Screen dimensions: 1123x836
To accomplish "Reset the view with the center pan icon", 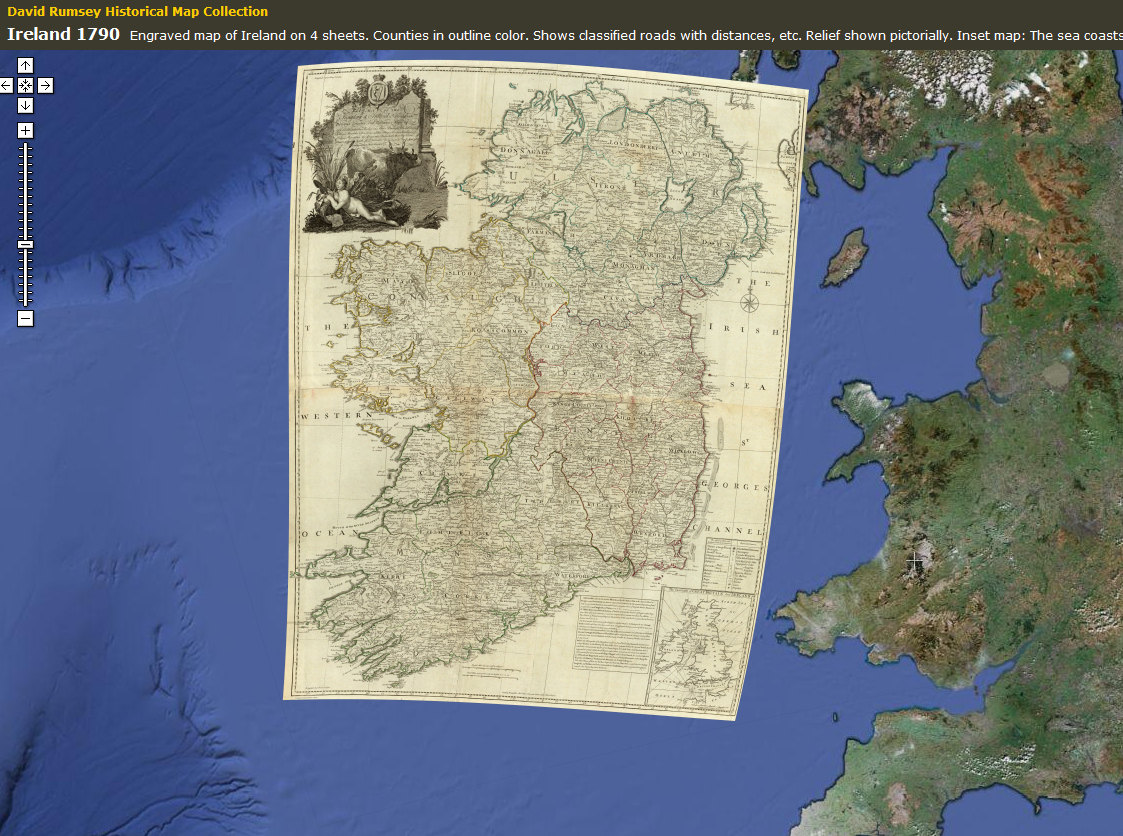I will [x=25, y=86].
